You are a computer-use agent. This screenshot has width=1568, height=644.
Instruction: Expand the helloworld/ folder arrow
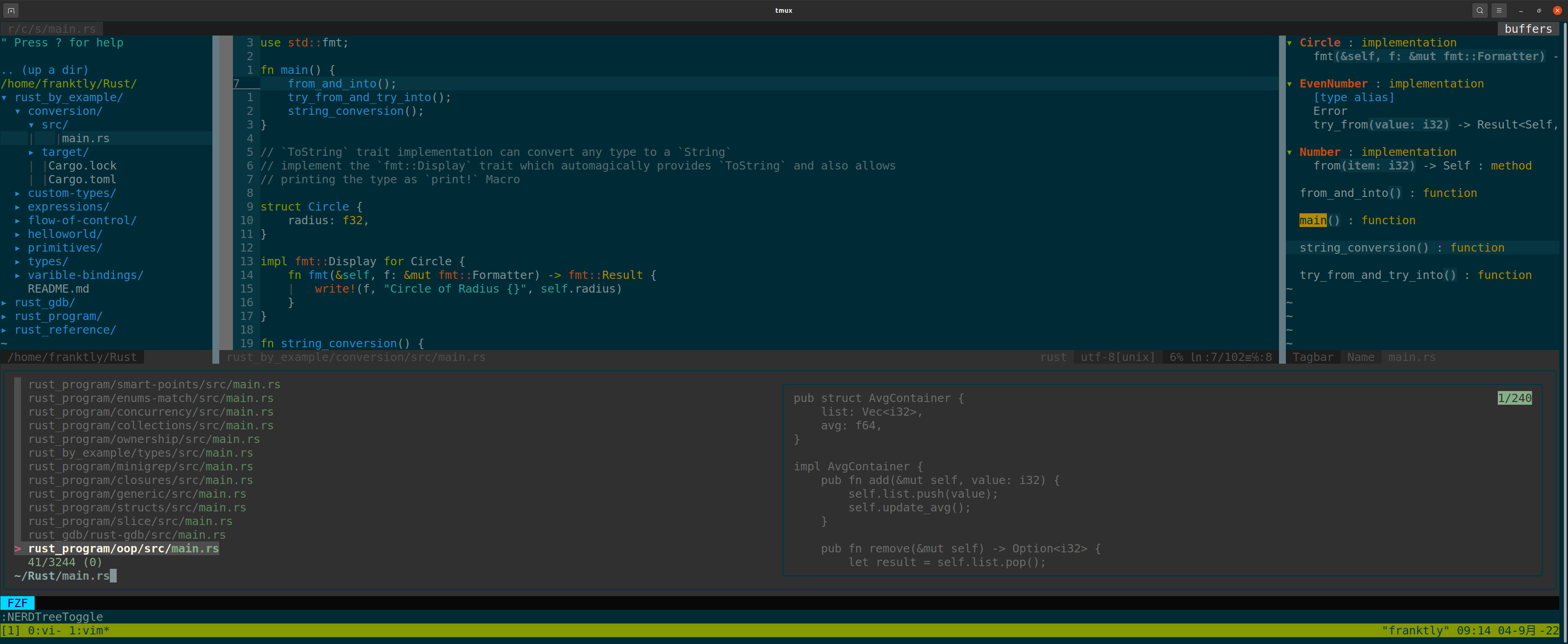pos(18,234)
